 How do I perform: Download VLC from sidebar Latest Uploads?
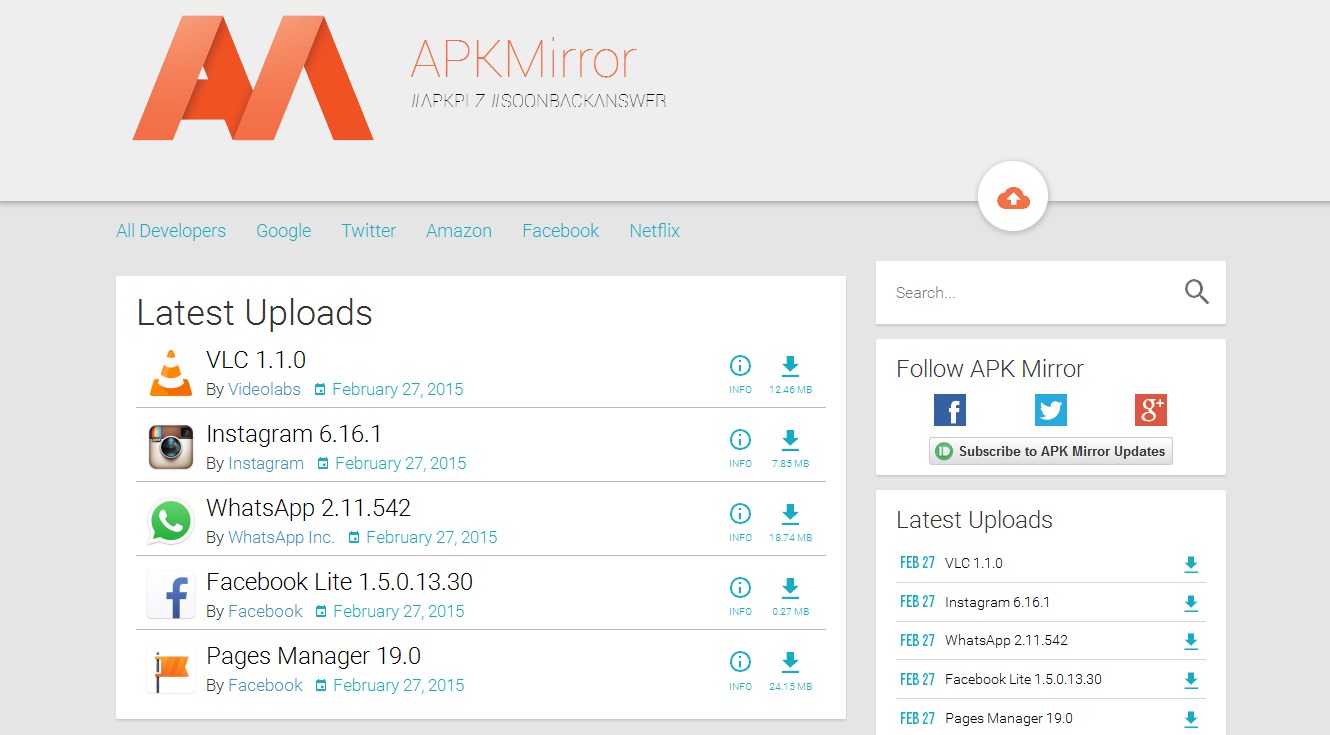pyautogui.click(x=1190, y=564)
